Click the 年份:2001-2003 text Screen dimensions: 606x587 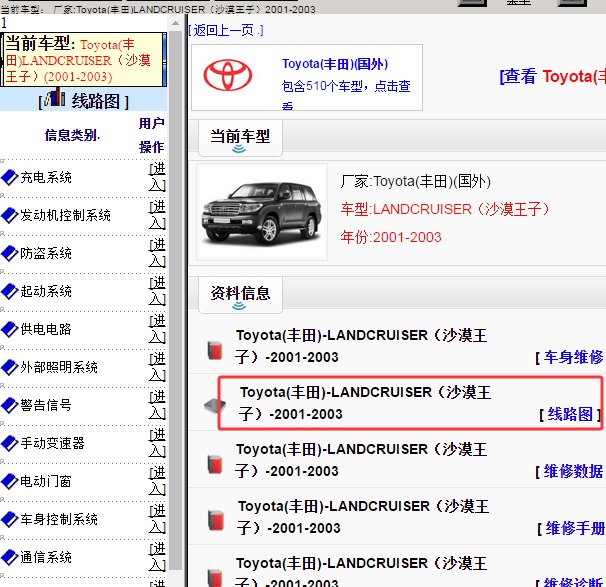click(391, 237)
